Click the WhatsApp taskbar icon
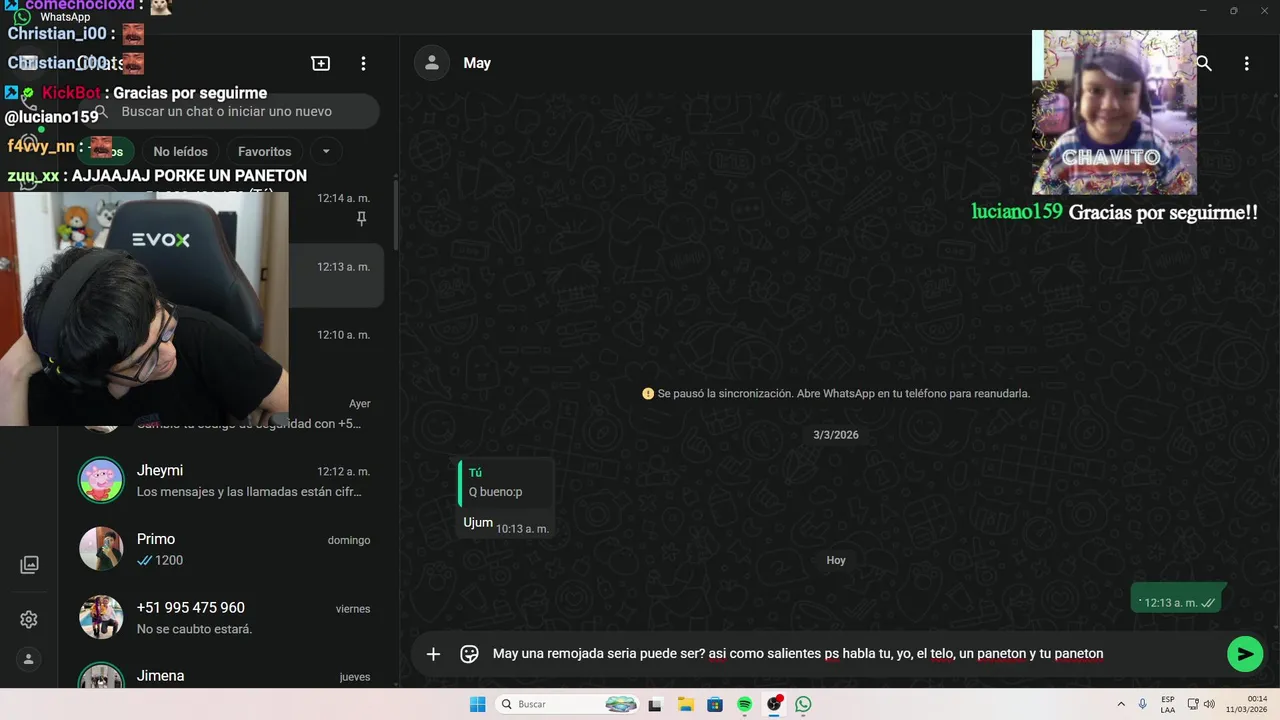The height and width of the screenshot is (720, 1280). point(804,705)
